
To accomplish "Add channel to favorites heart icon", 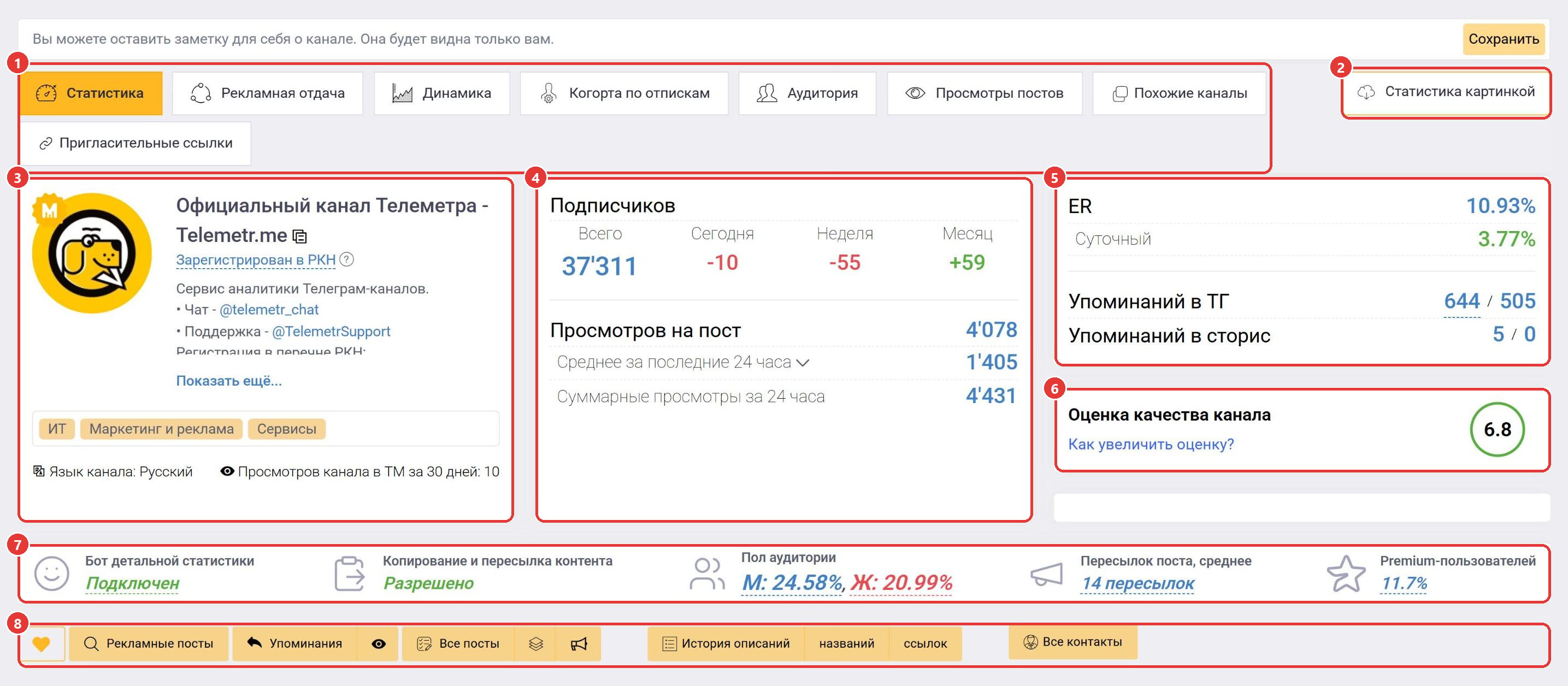I will [x=42, y=643].
